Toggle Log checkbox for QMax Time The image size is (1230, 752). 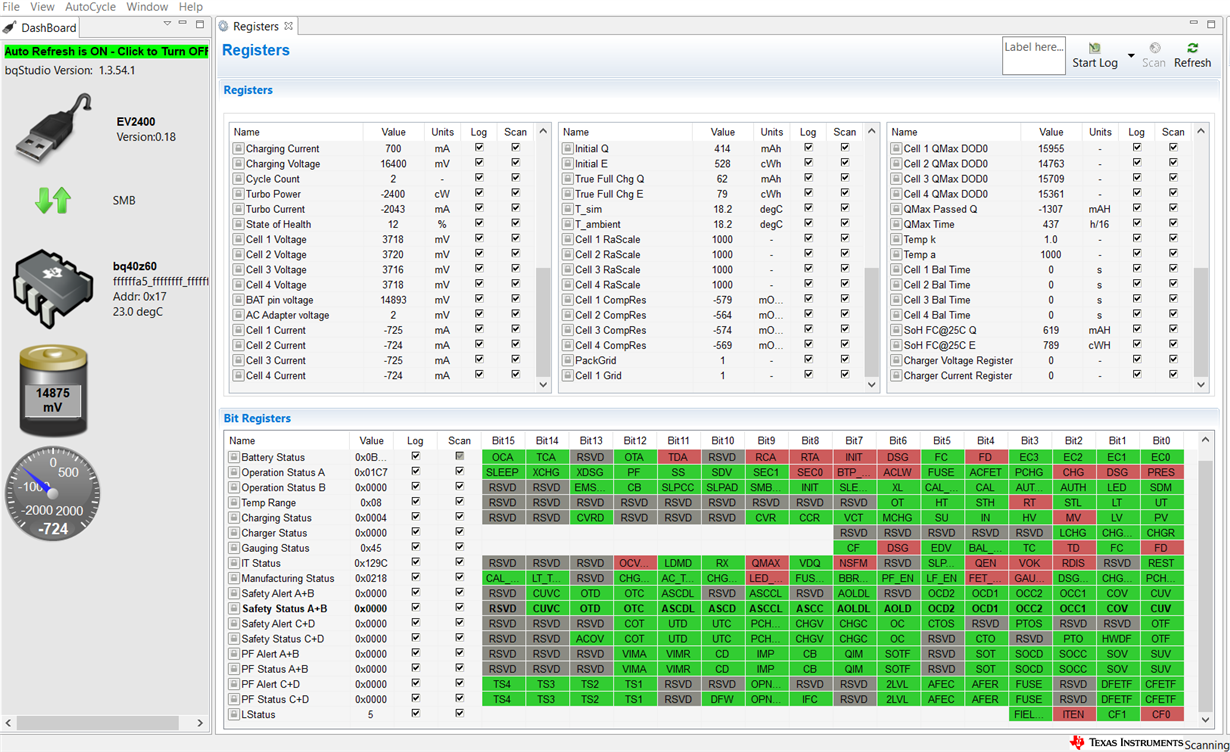(1137, 224)
